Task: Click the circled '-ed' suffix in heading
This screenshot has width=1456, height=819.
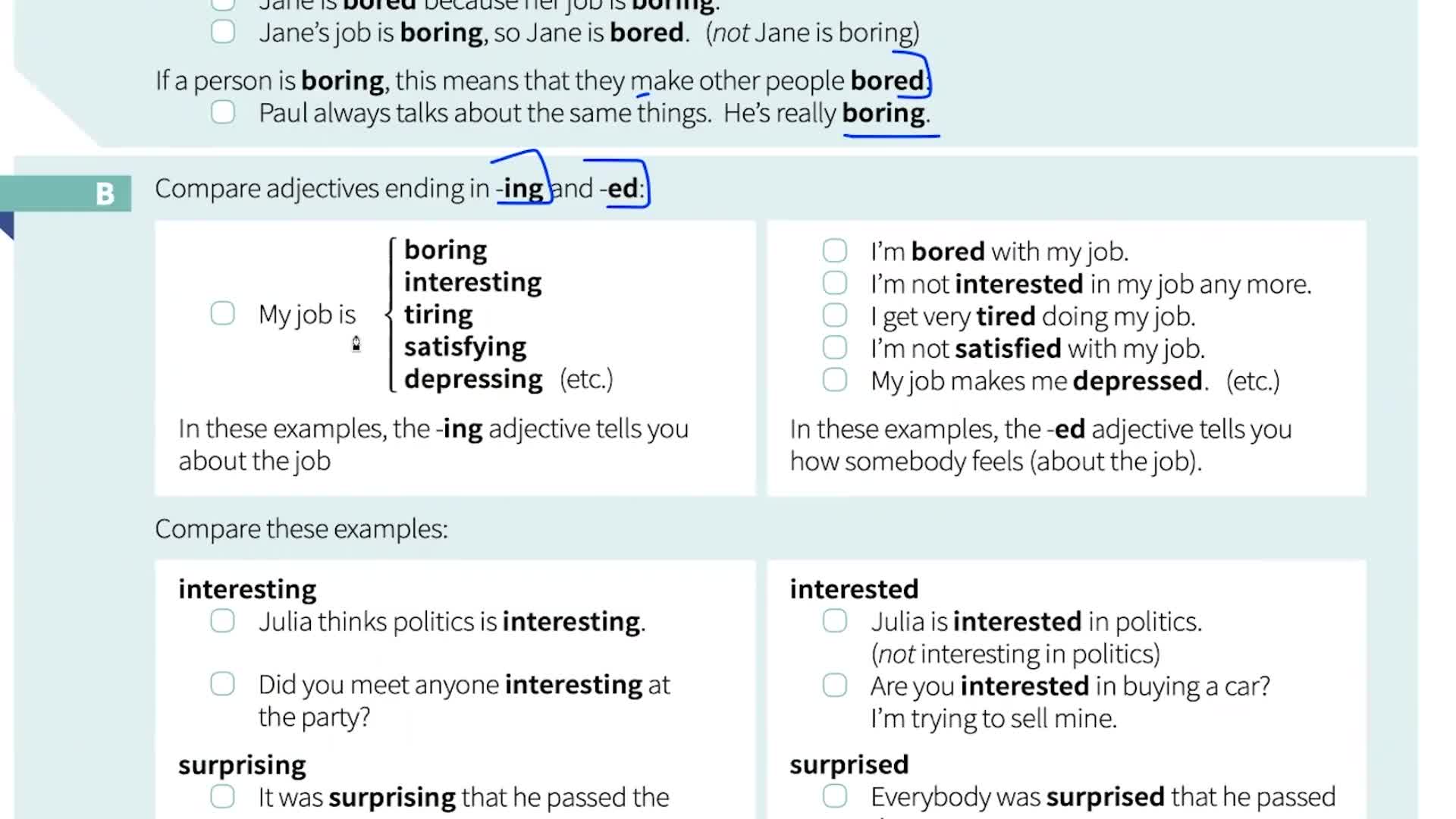Action: coord(622,188)
